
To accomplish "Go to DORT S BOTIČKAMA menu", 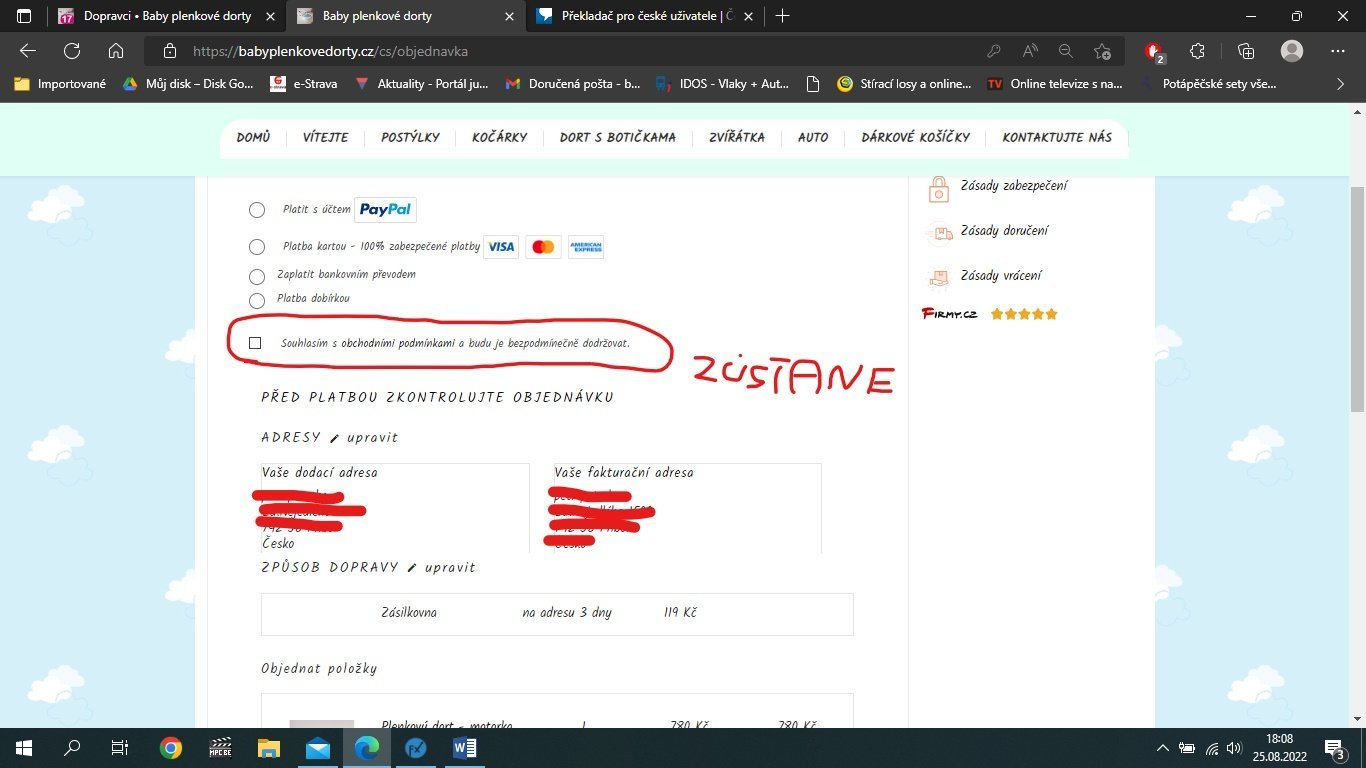I will point(617,137).
